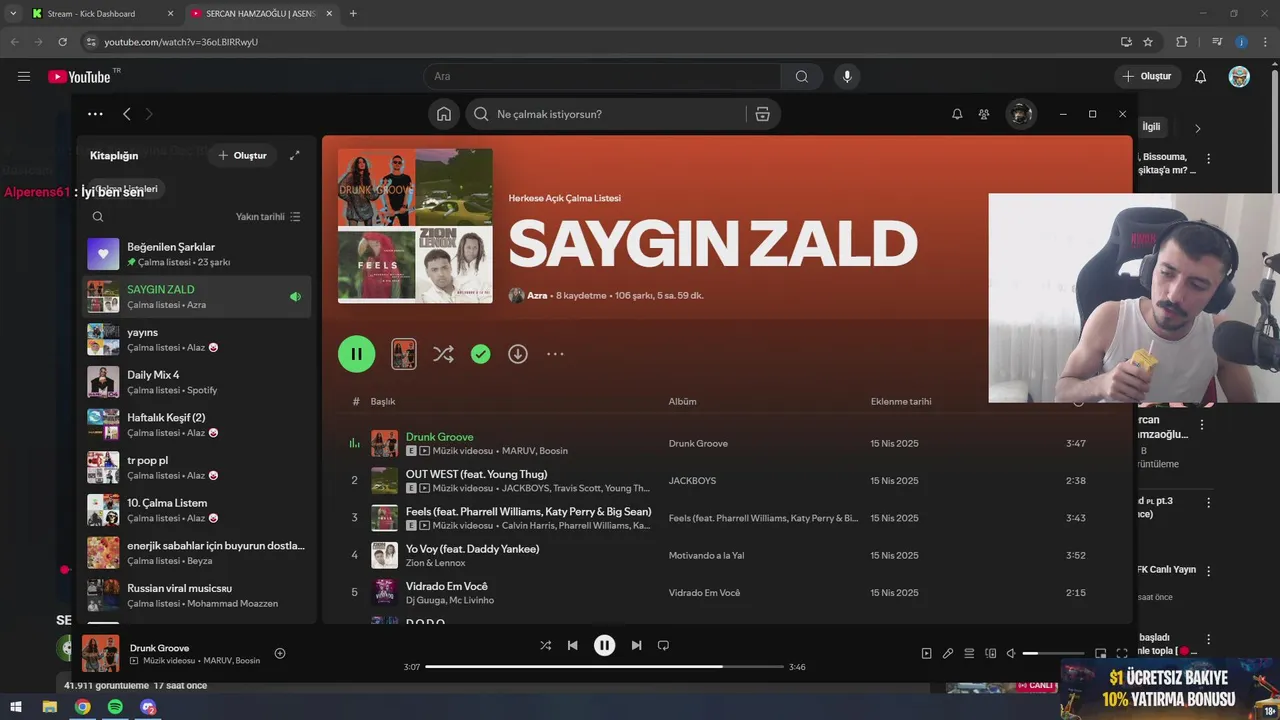Open Spotify friend activity icon
Viewport: 1280px width, 720px height.
(x=984, y=114)
